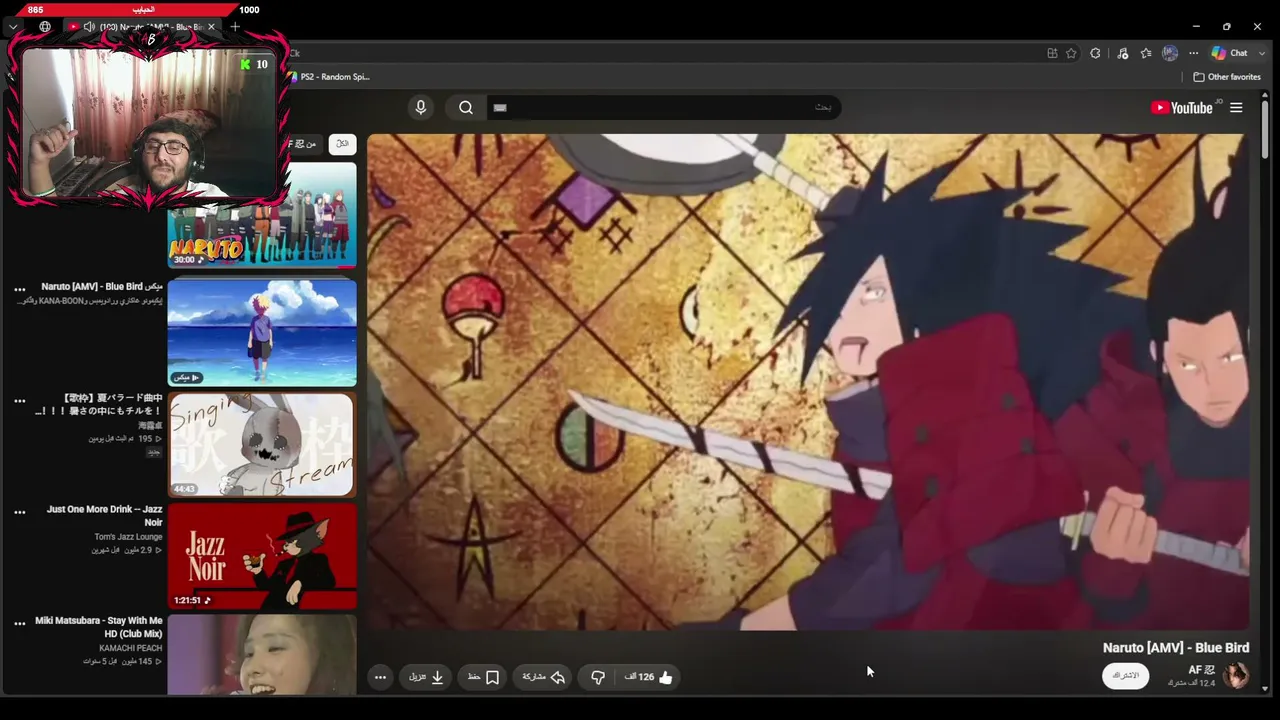Click the YouTube voice search microphone
The image size is (1280, 720).
[421, 107]
